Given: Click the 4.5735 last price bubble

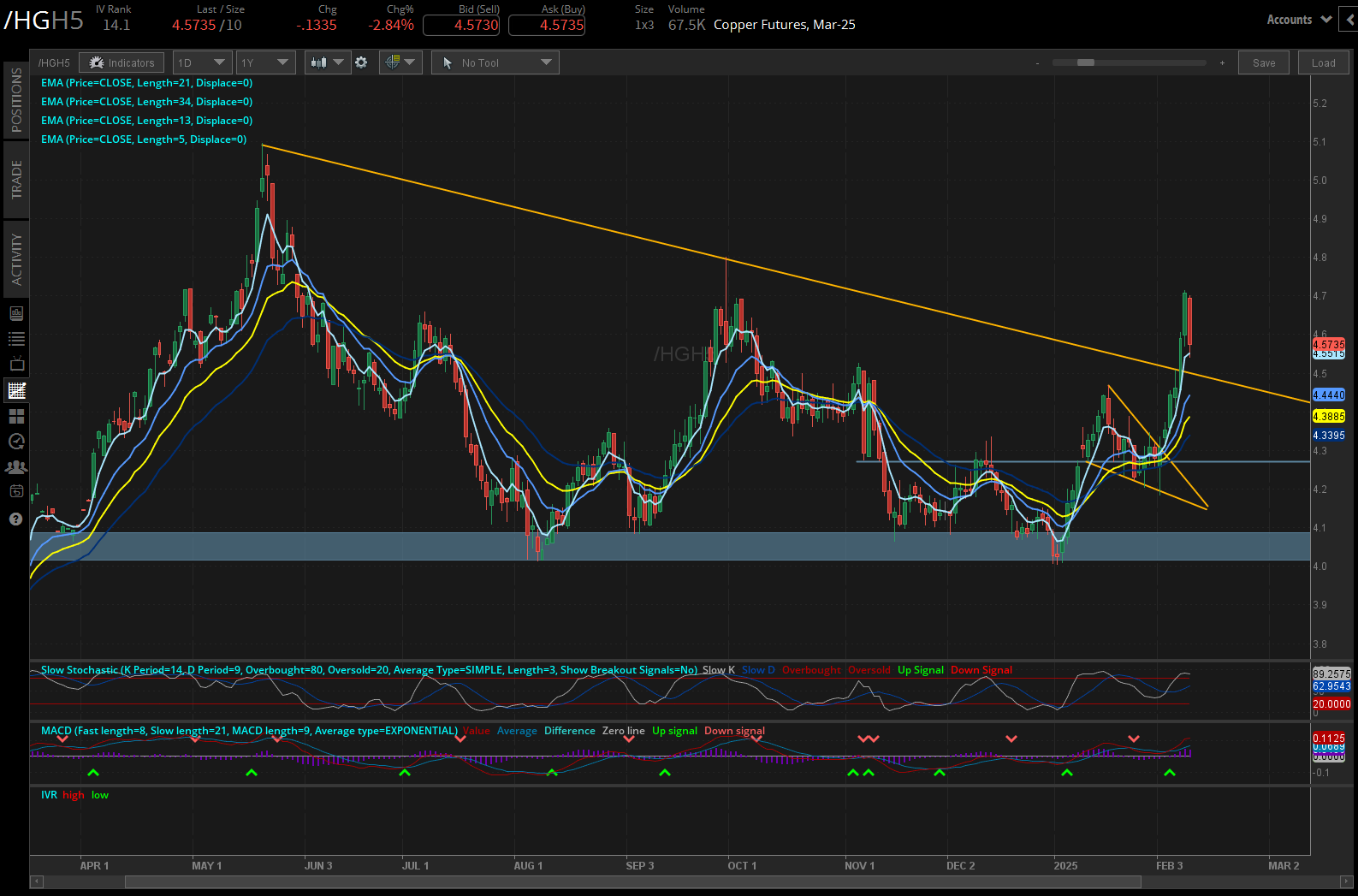Looking at the screenshot, I should [1329, 344].
